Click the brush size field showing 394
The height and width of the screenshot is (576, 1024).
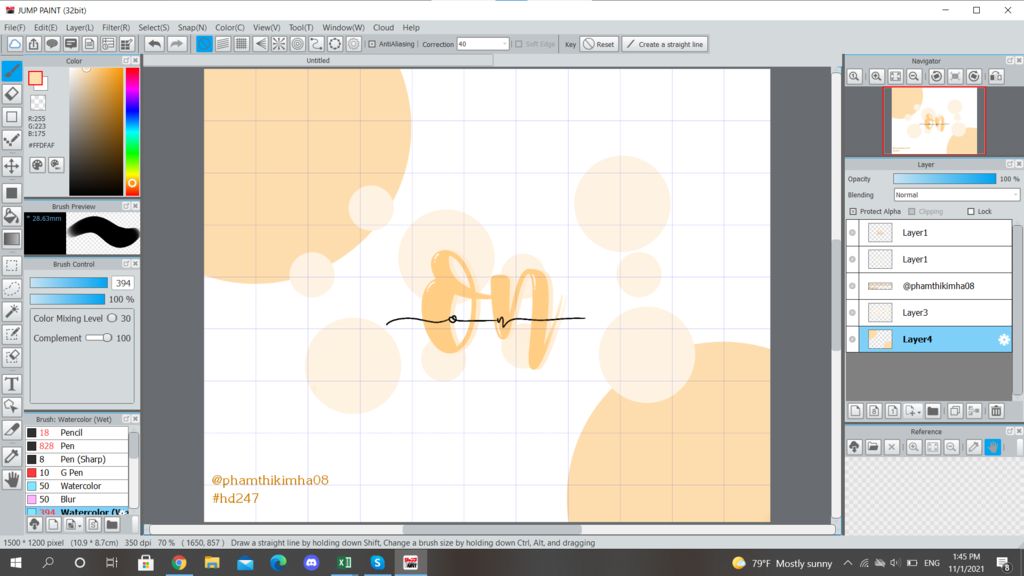pyautogui.click(x=122, y=283)
